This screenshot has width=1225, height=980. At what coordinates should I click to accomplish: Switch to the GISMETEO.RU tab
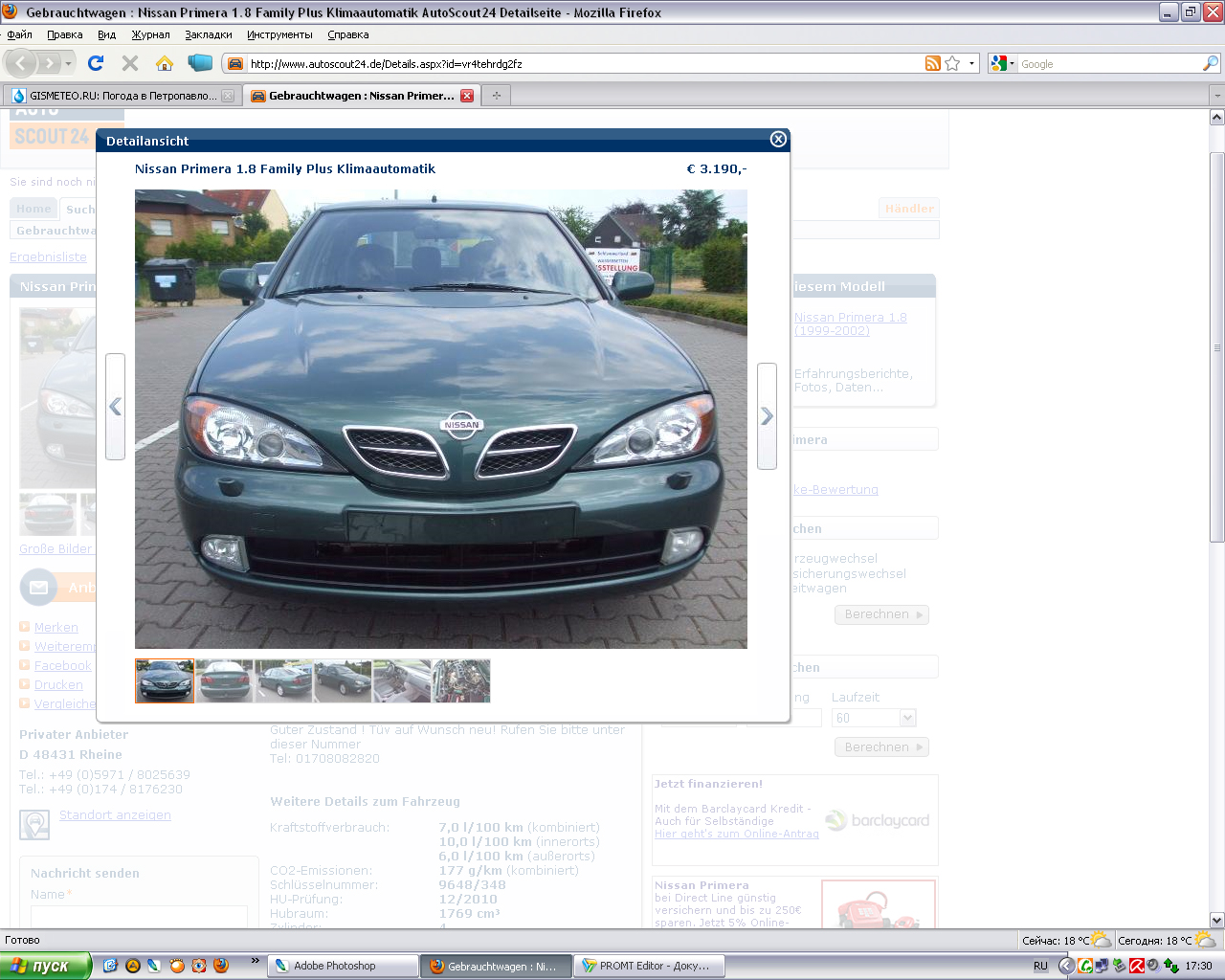click(122, 96)
